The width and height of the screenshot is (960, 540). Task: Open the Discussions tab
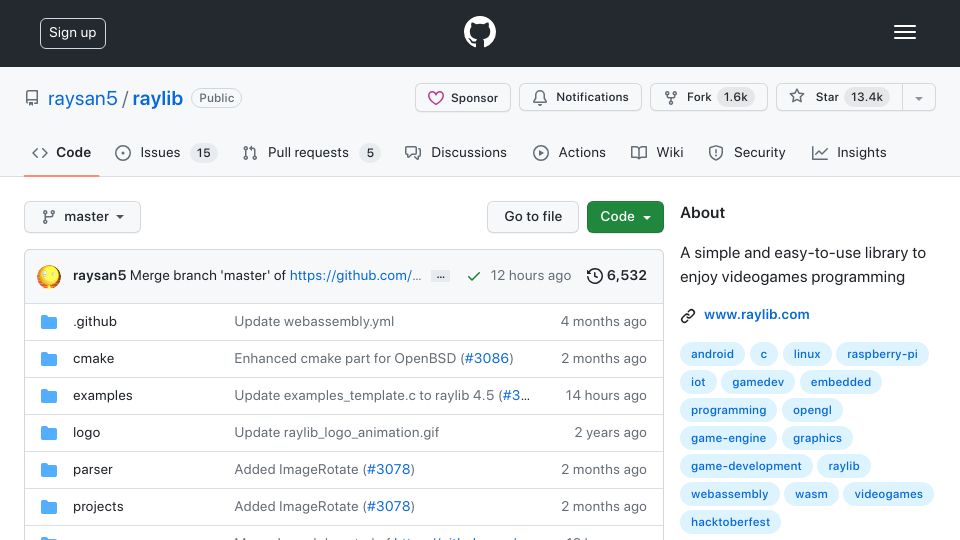point(456,152)
